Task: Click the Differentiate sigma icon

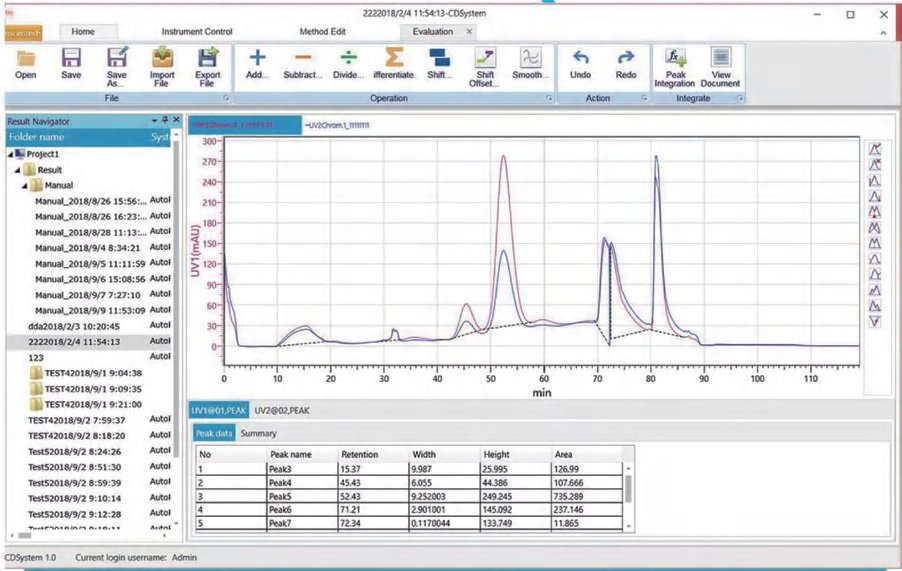Action: point(394,58)
